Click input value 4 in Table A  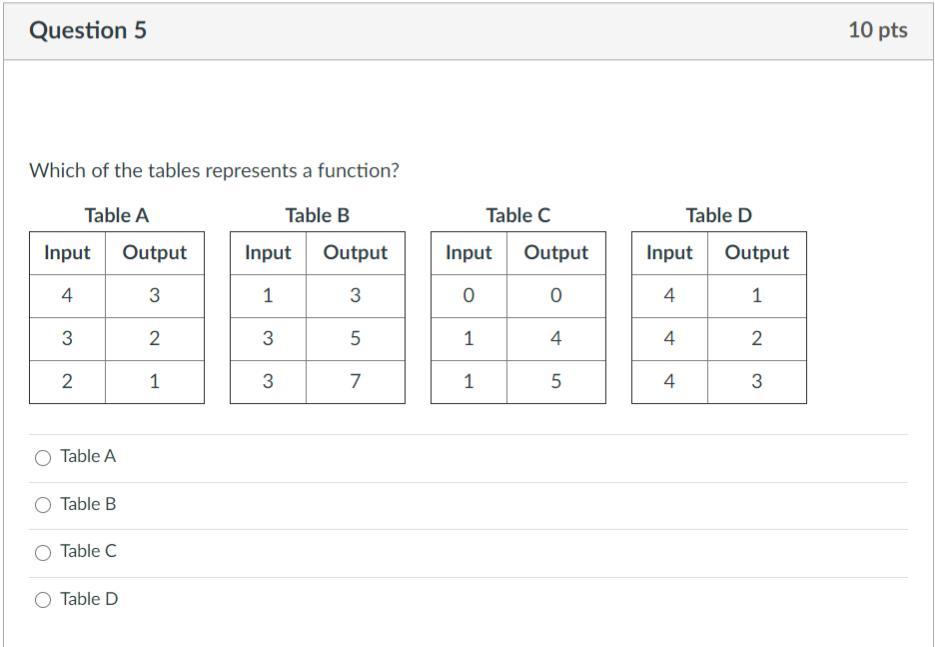pyautogui.click(x=67, y=296)
